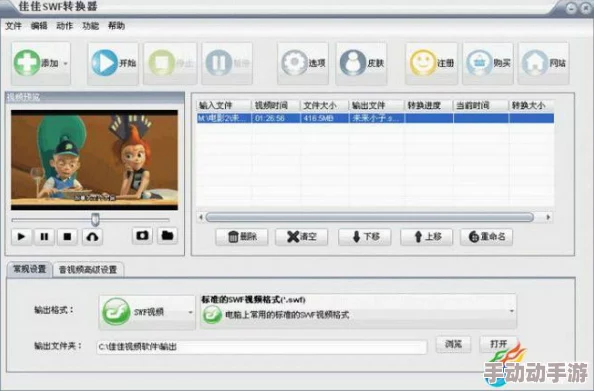Screen dimensions: 594x391
Task: Play the video preview
Action: (x=21, y=237)
